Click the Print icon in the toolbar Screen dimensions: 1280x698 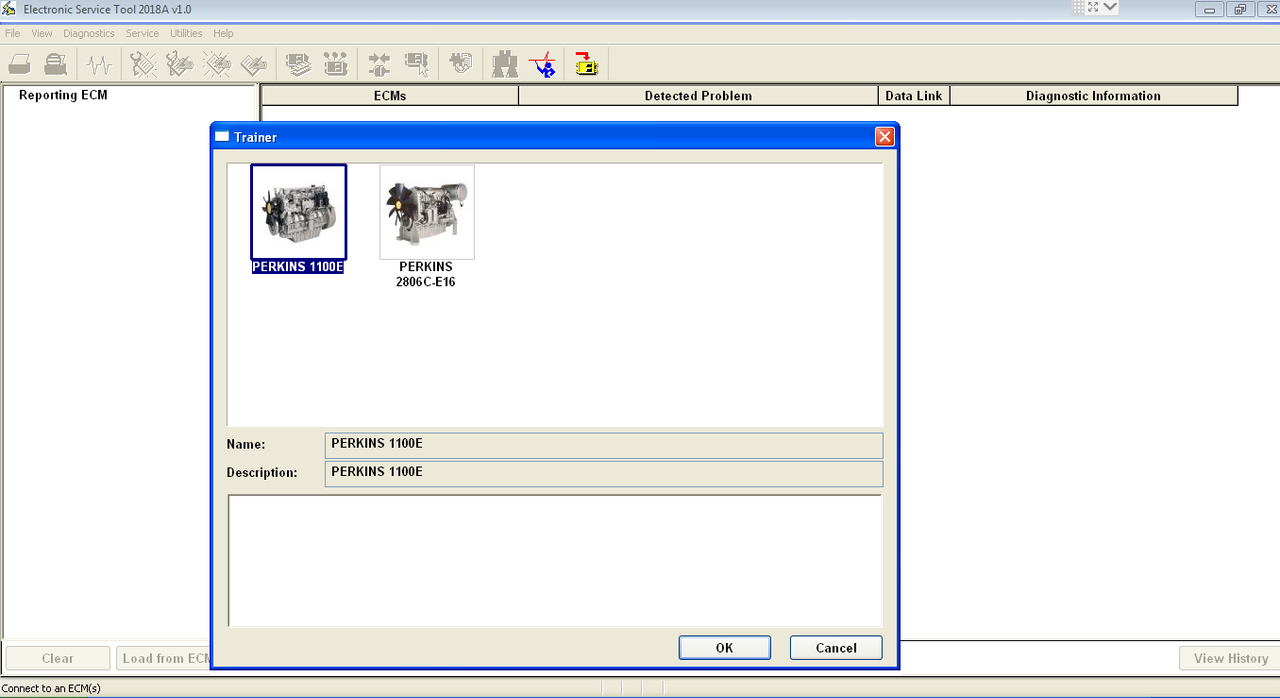point(20,65)
